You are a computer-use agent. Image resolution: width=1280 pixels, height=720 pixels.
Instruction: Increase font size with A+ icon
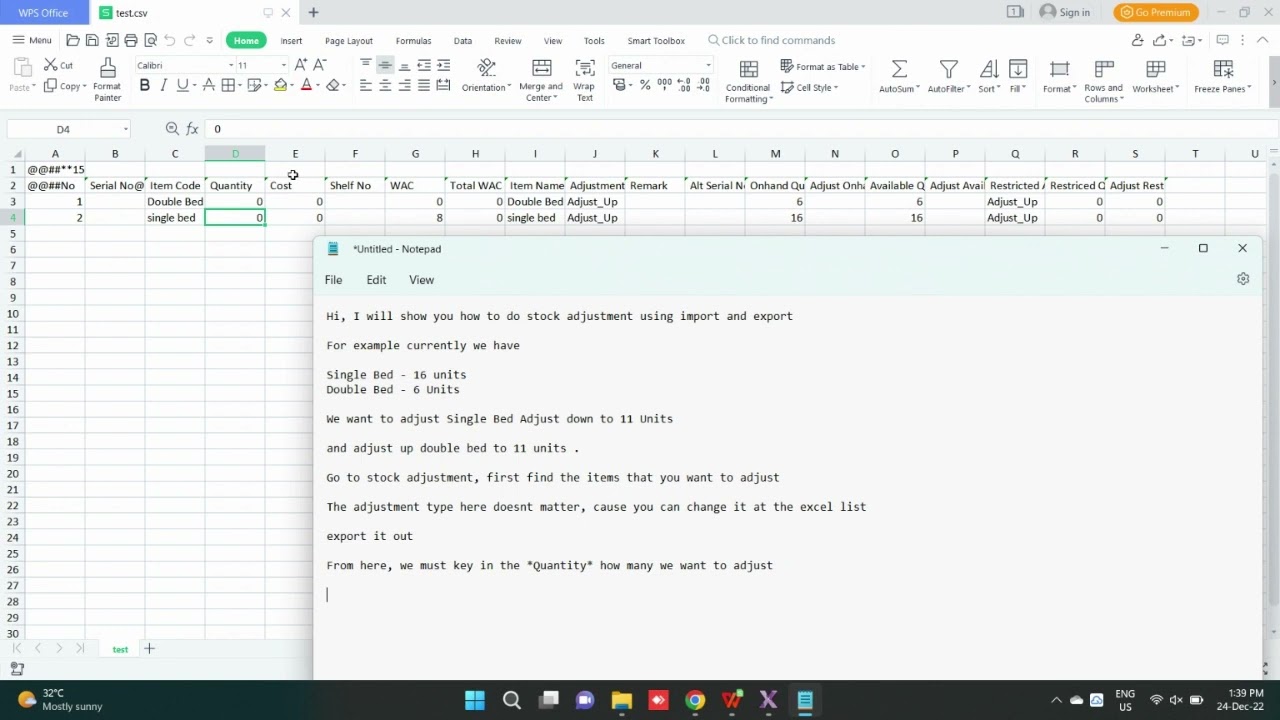coord(301,65)
